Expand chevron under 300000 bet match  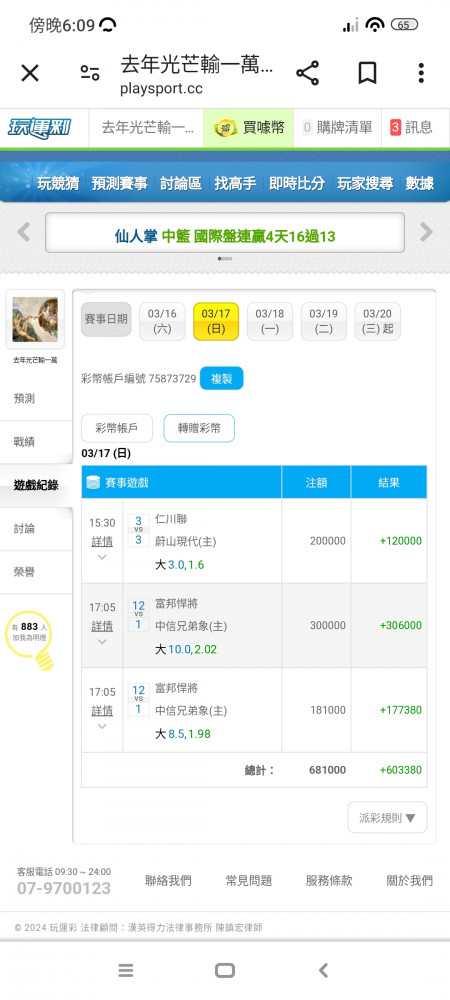tap(101, 642)
